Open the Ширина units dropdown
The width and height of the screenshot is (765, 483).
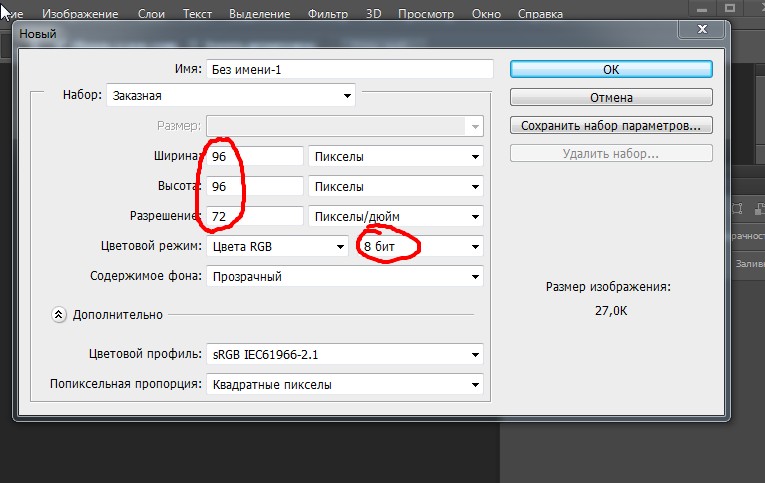tap(395, 157)
